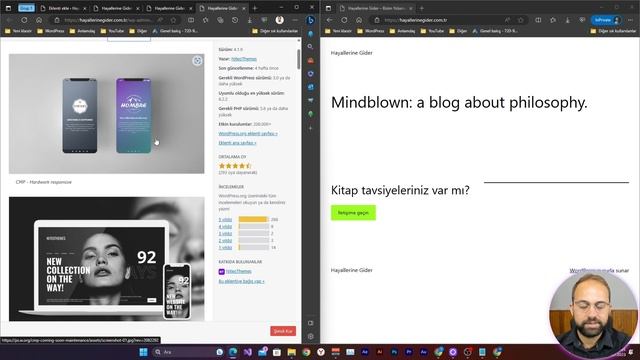
Task: Open split screen icon in left browser toolbar
Action: pos(191,20)
